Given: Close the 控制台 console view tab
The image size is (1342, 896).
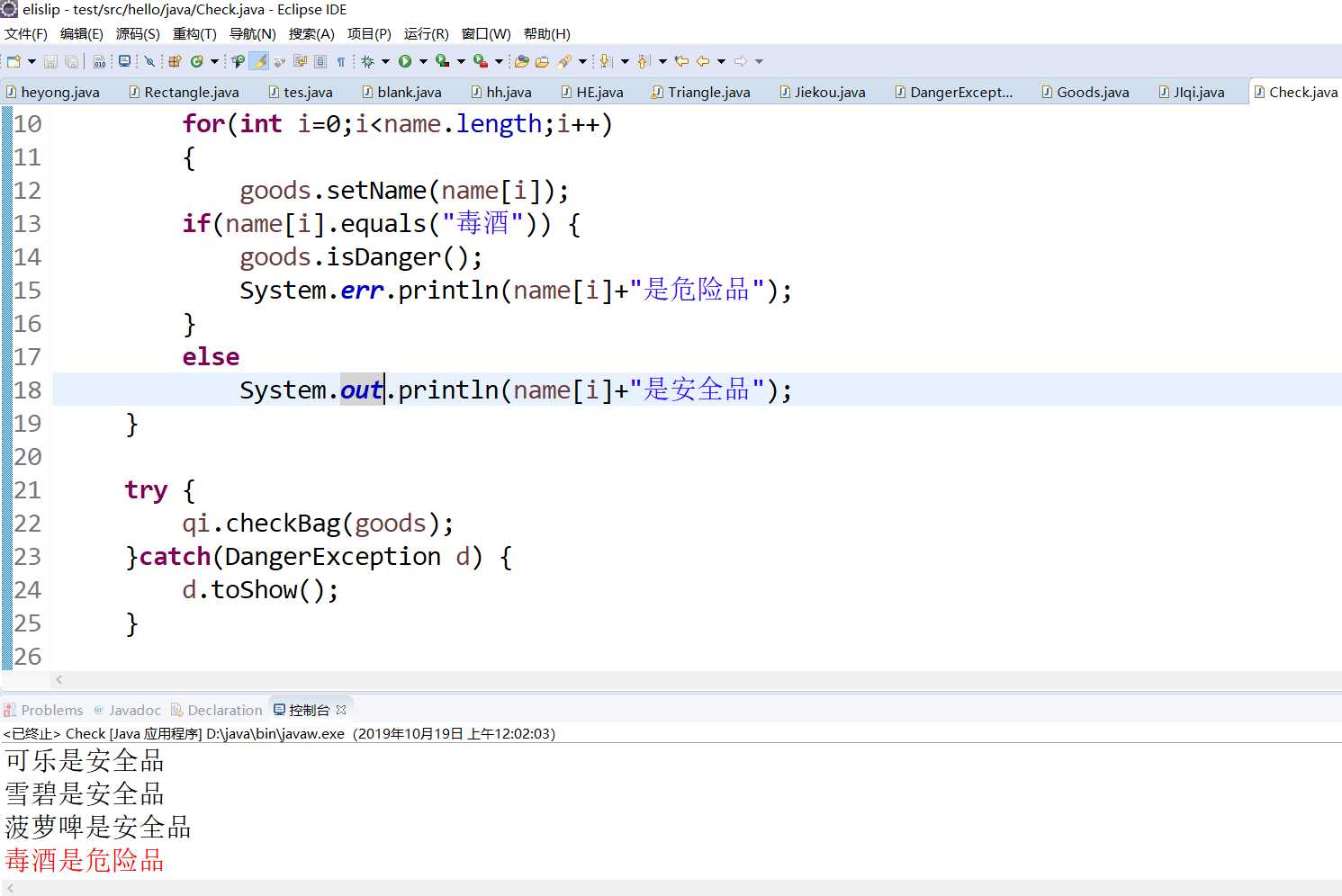Looking at the screenshot, I should point(341,710).
